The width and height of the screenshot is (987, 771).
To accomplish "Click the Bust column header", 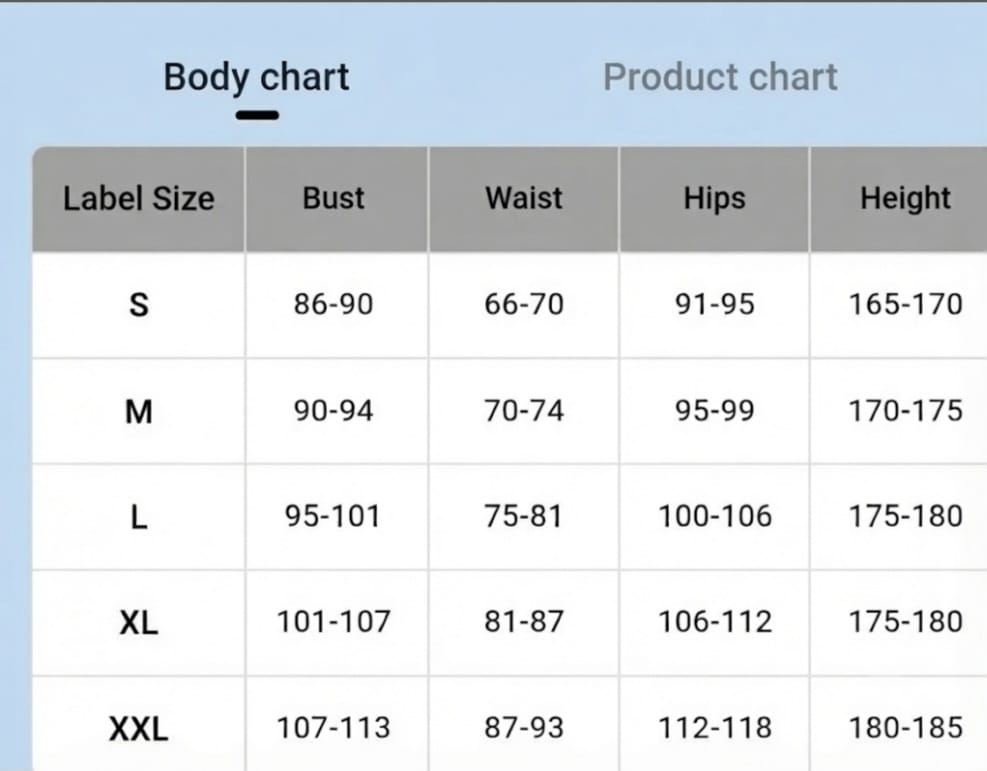I will 334,198.
